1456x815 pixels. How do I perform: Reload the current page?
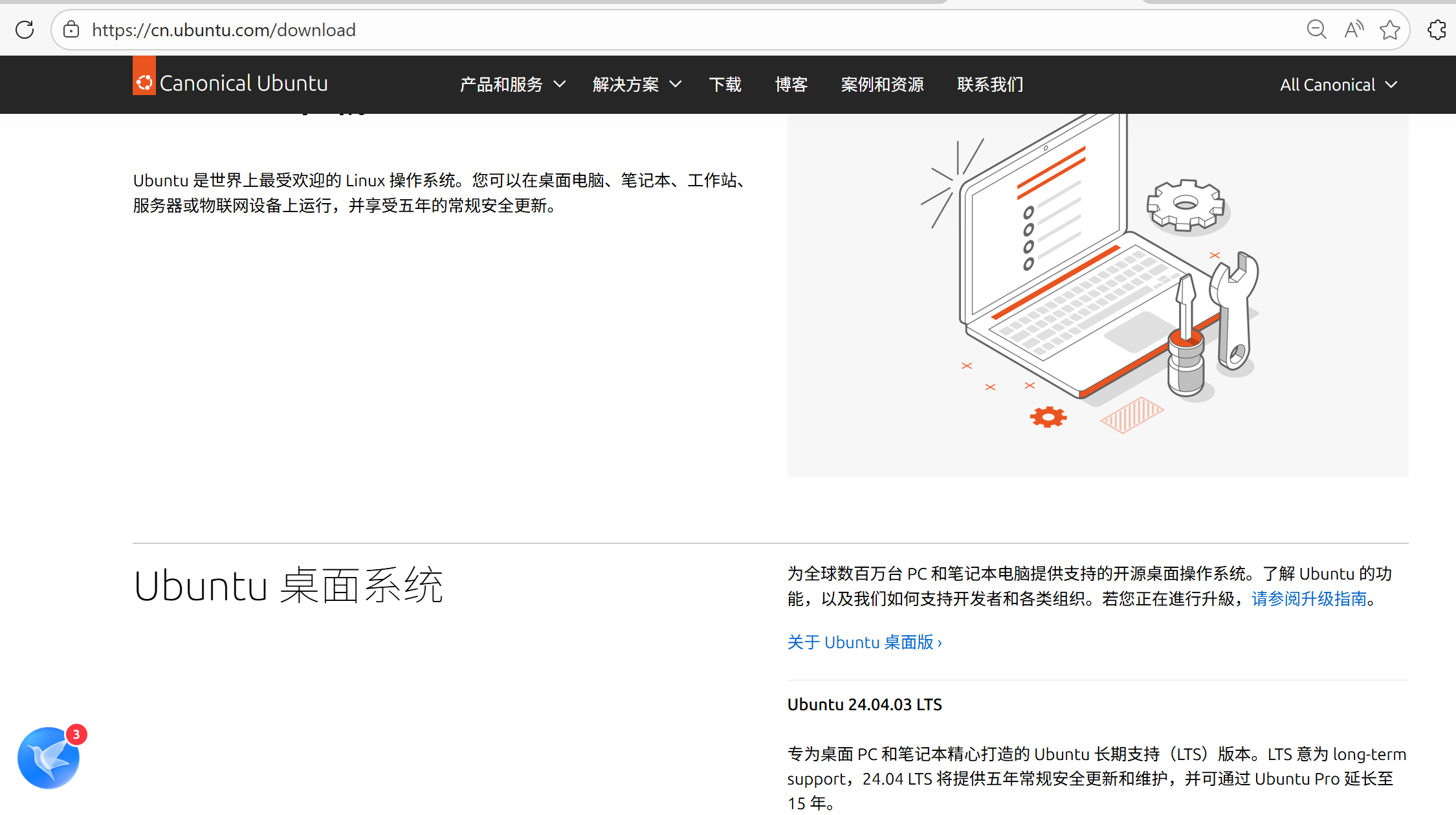[25, 29]
